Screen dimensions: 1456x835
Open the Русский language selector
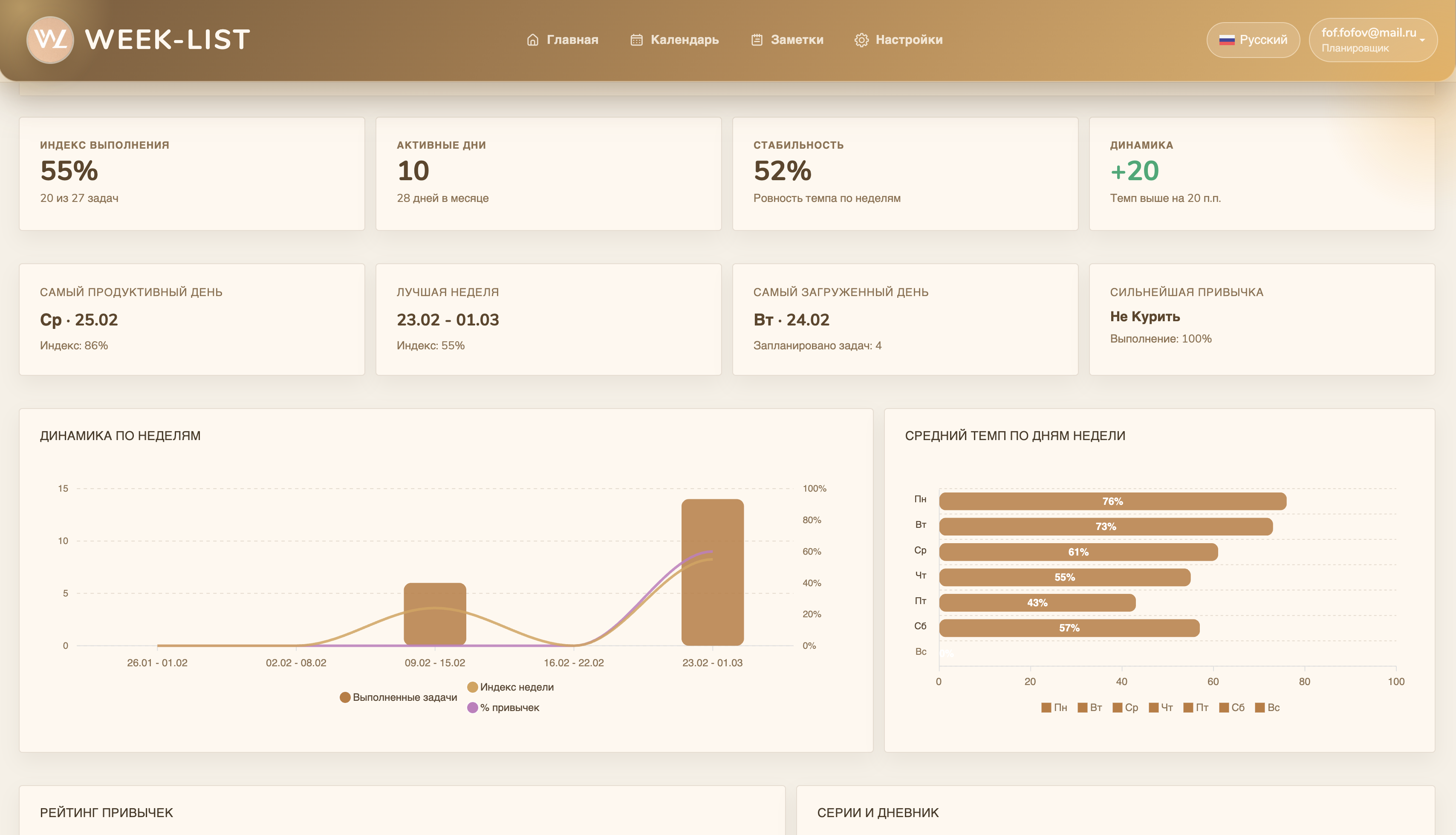(1262, 40)
